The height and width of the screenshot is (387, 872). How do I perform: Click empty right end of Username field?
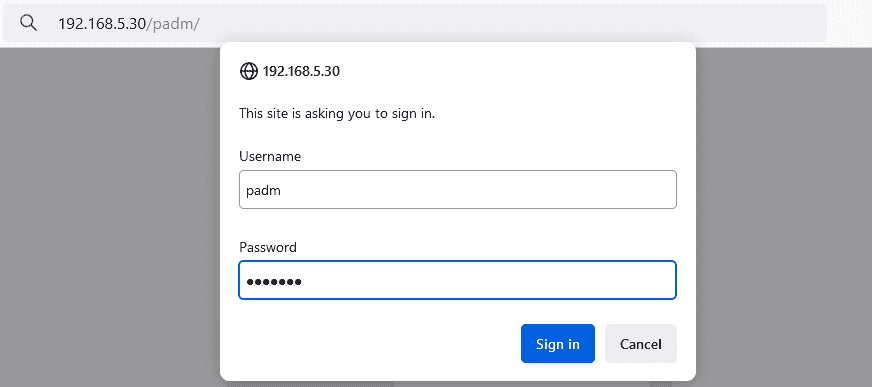[x=612, y=190]
